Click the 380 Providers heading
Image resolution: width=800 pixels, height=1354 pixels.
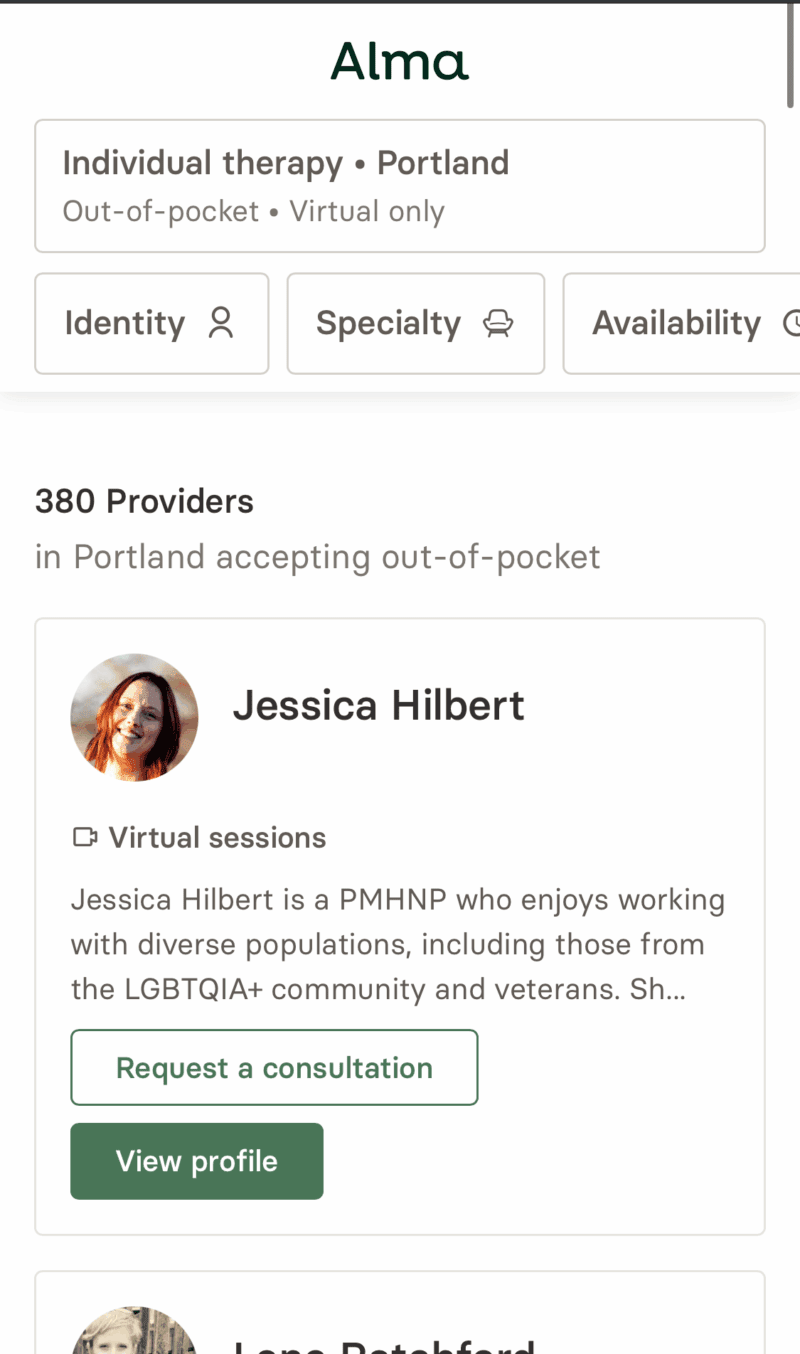(x=144, y=501)
